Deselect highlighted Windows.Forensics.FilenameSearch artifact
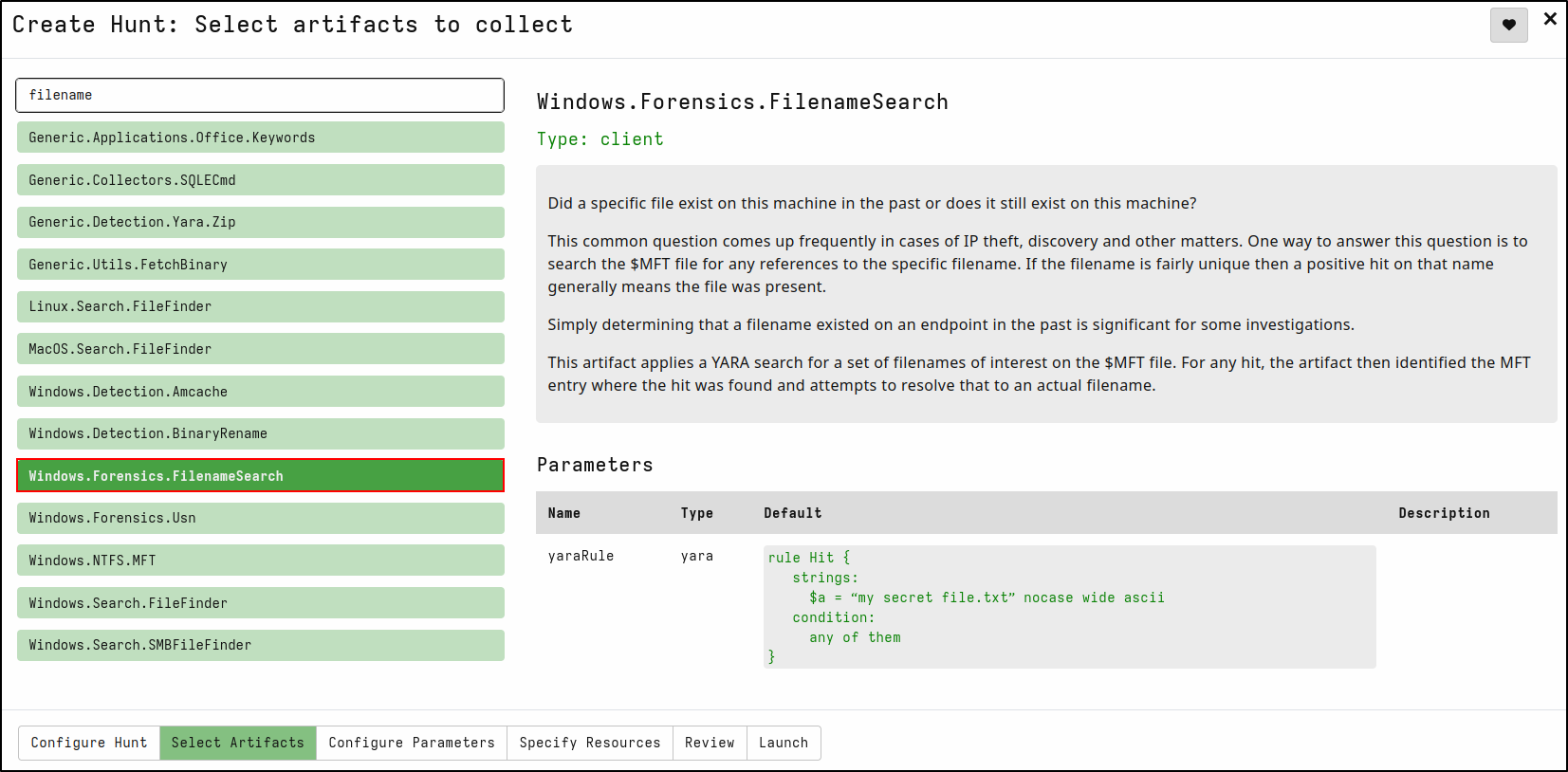This screenshot has width=1568, height=772. coord(260,476)
